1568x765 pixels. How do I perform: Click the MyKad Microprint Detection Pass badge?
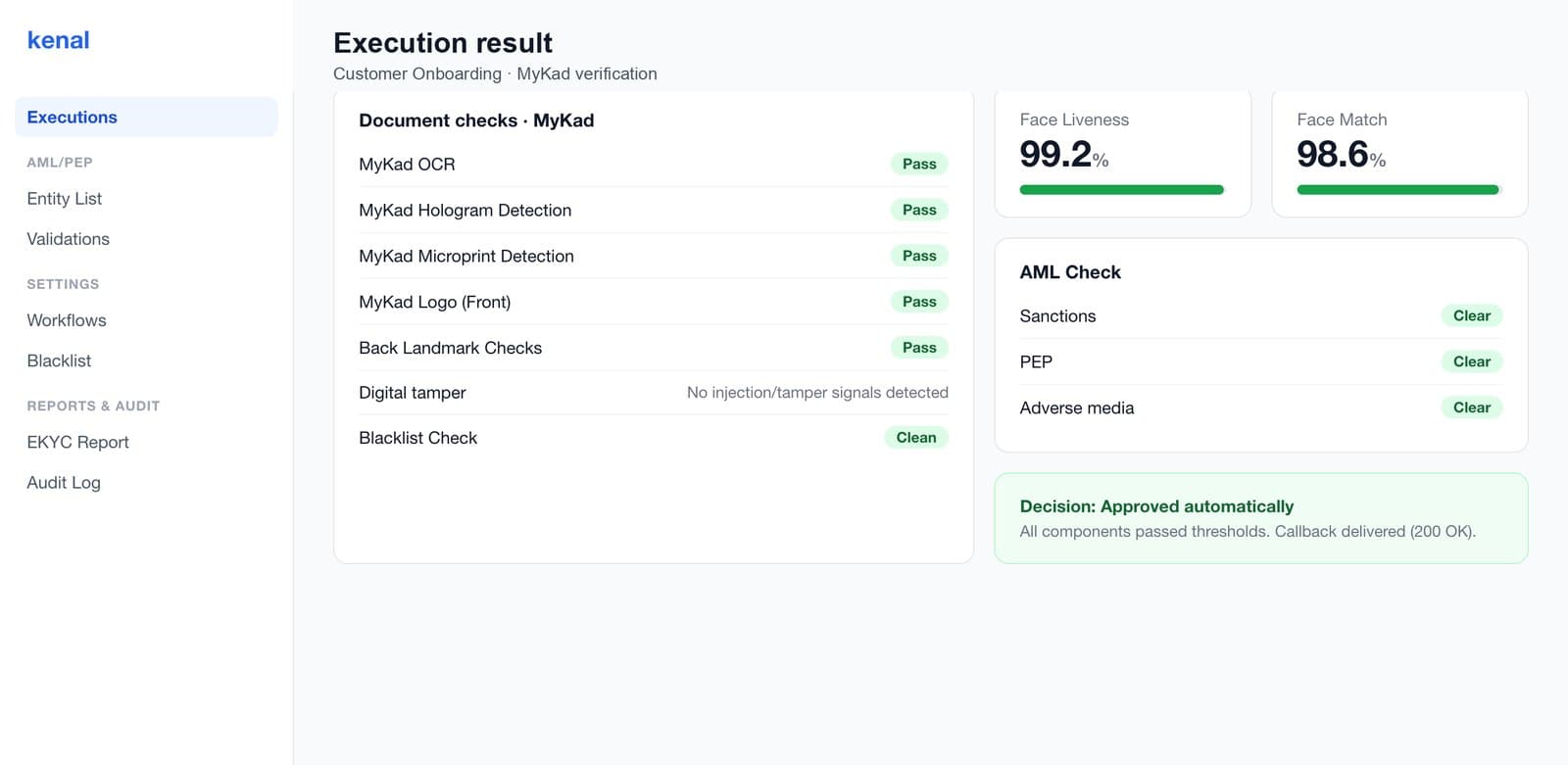click(919, 256)
